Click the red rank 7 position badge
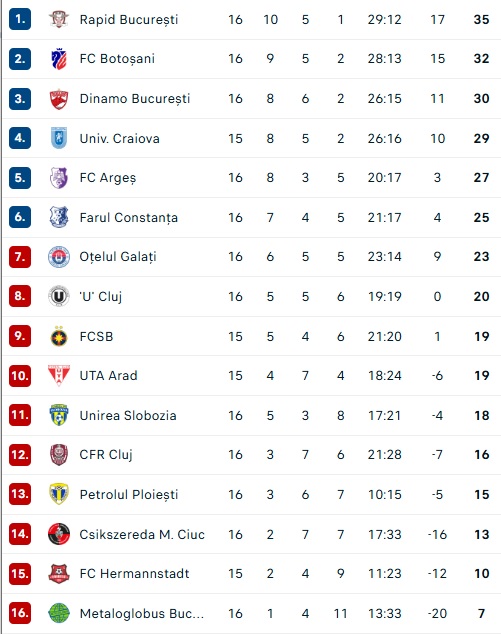Image resolution: width=501 pixels, height=634 pixels. 20,257
